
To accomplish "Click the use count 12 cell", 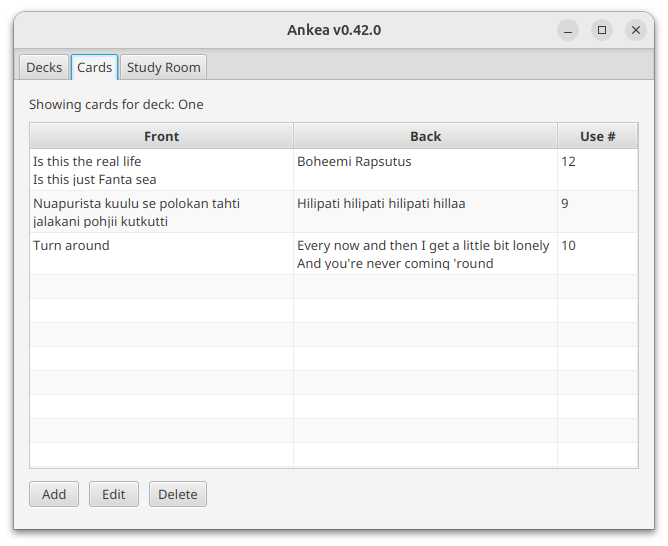I will point(569,162).
